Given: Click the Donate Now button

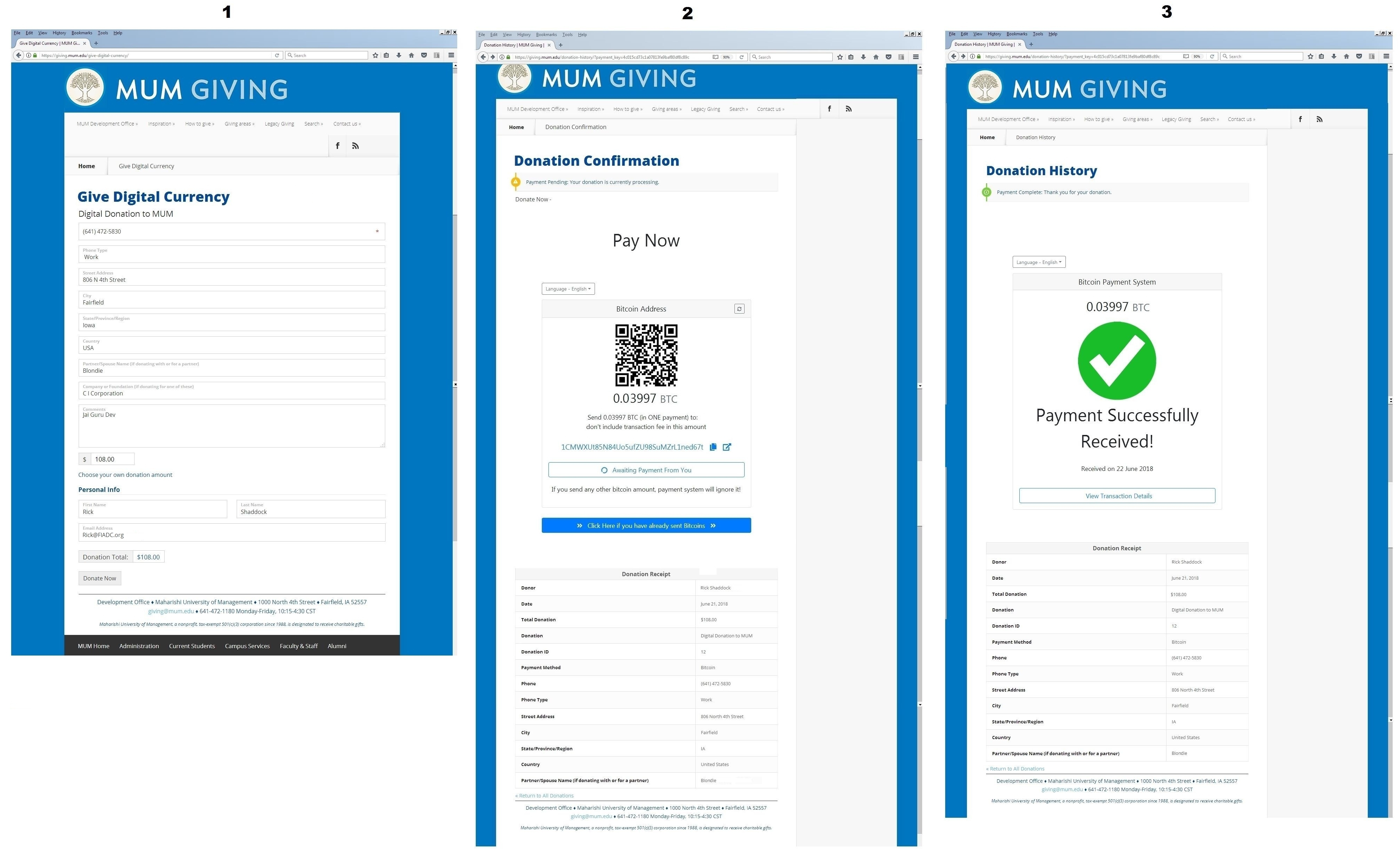Looking at the screenshot, I should 99,578.
